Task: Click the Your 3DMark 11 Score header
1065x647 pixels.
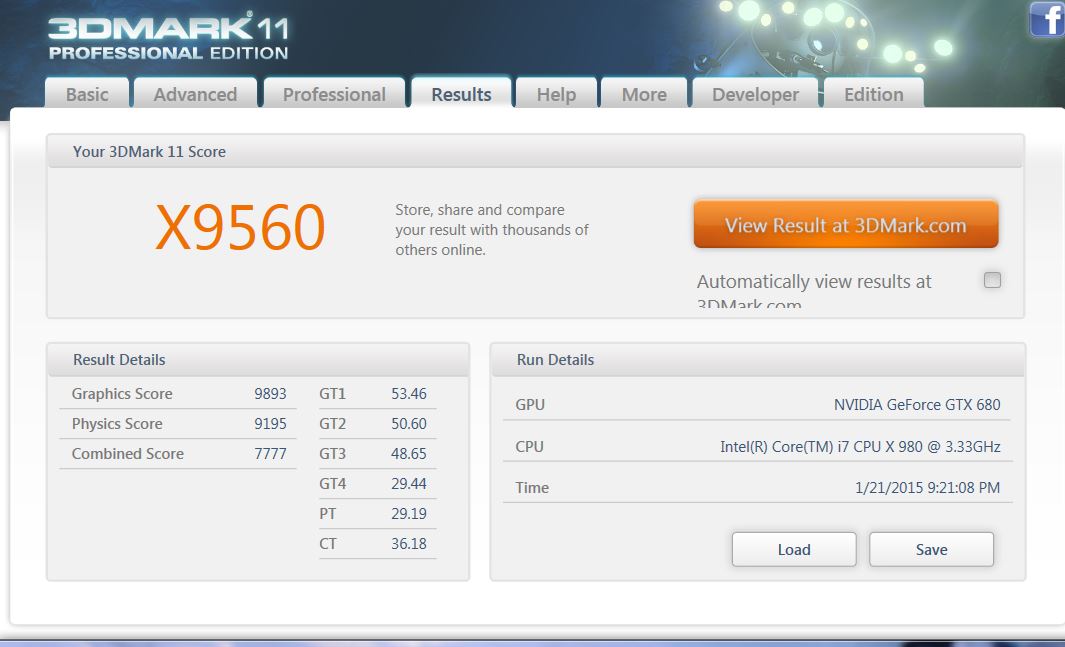Action: [x=535, y=151]
